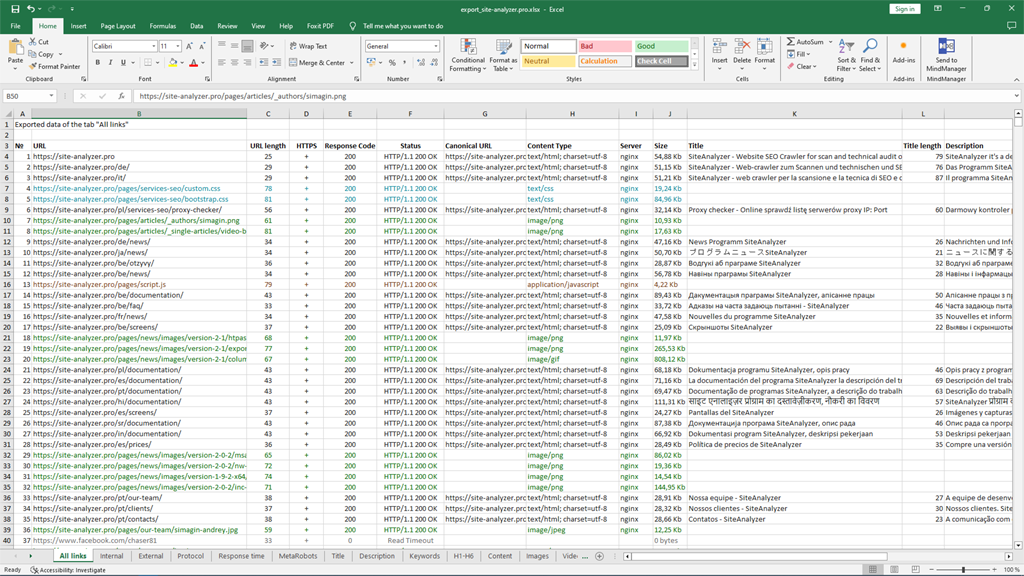Open the font size dropdown
The width and height of the screenshot is (1024, 576).
(178, 46)
